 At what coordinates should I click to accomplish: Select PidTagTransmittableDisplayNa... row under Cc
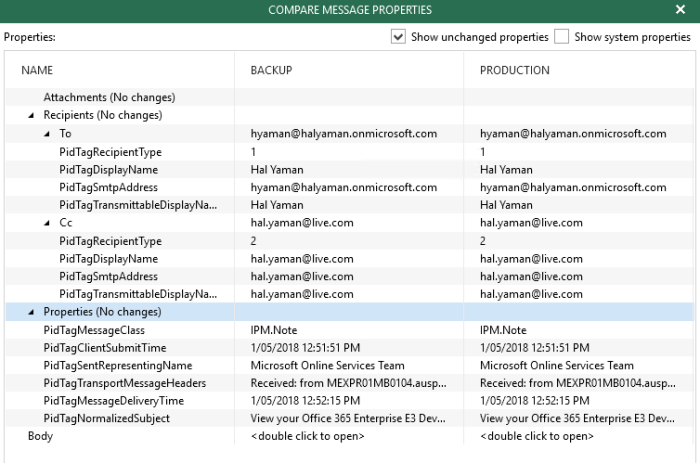(x=350, y=294)
